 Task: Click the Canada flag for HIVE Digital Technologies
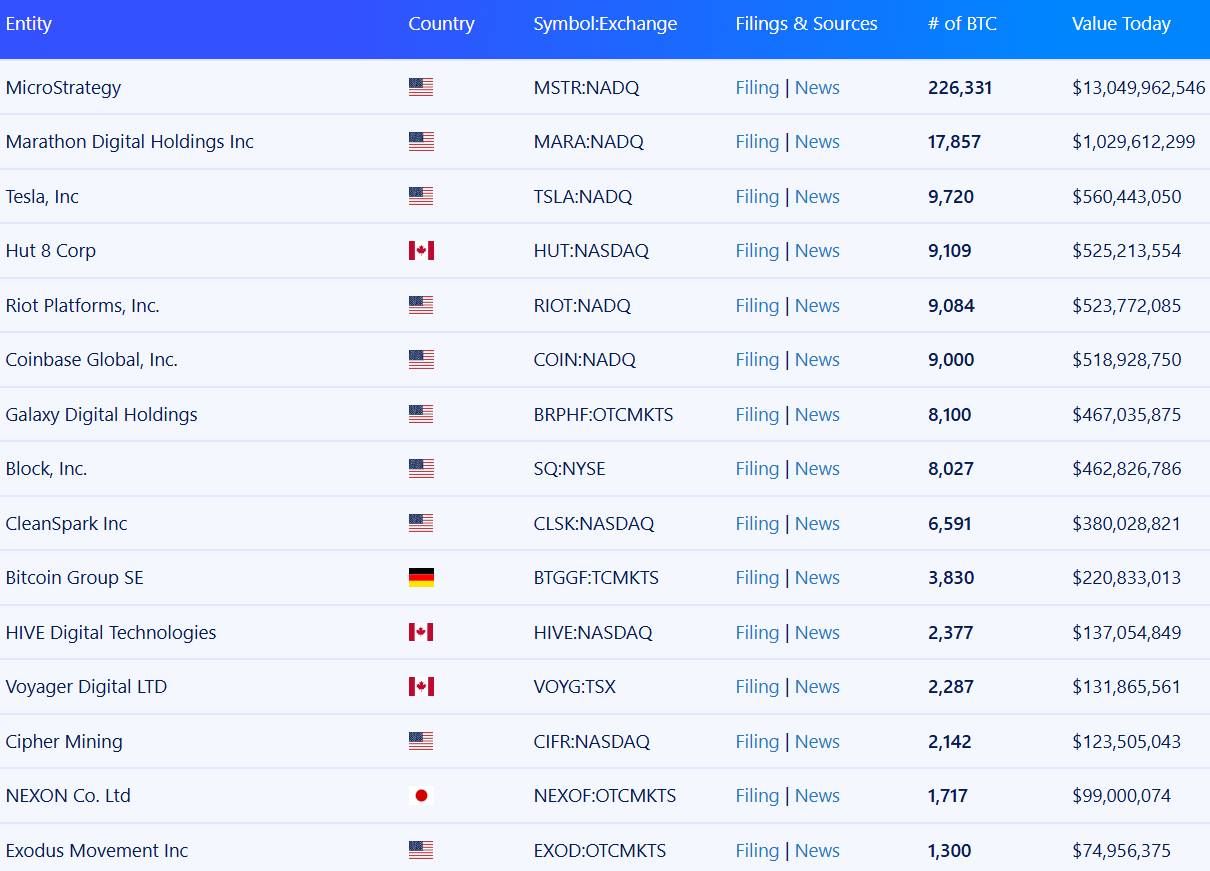(421, 632)
